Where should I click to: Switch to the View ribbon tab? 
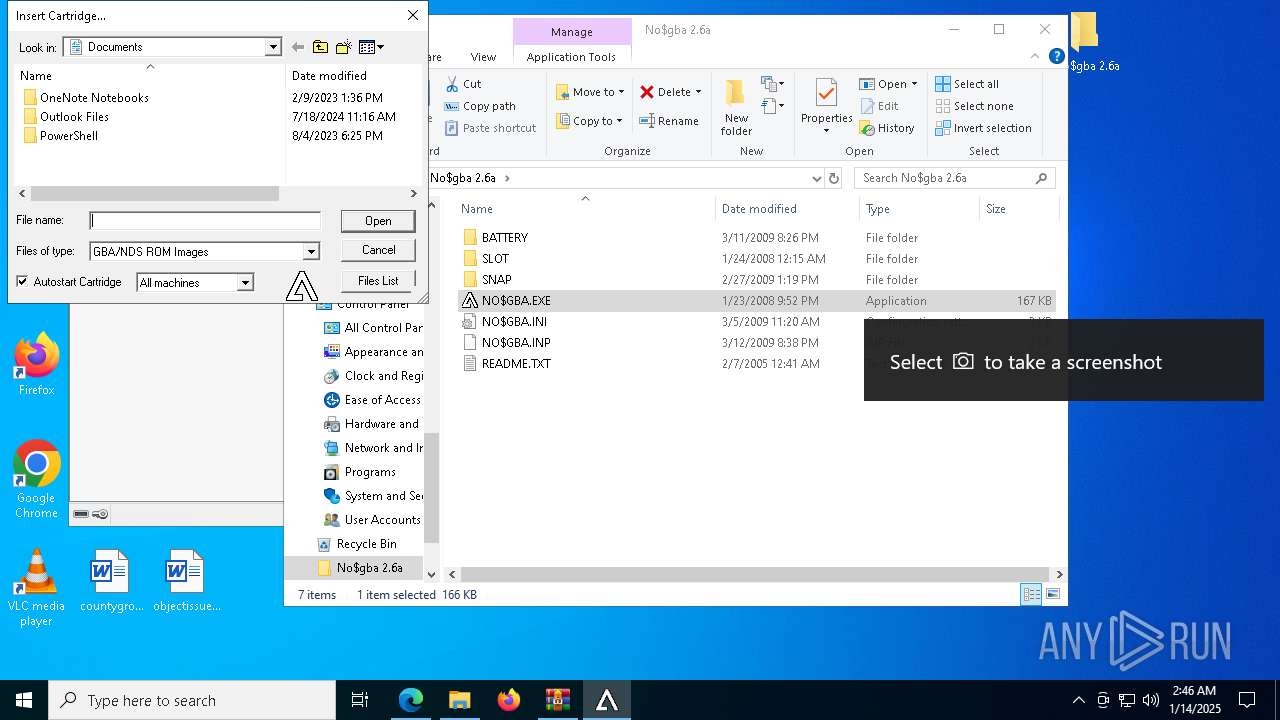click(x=483, y=57)
